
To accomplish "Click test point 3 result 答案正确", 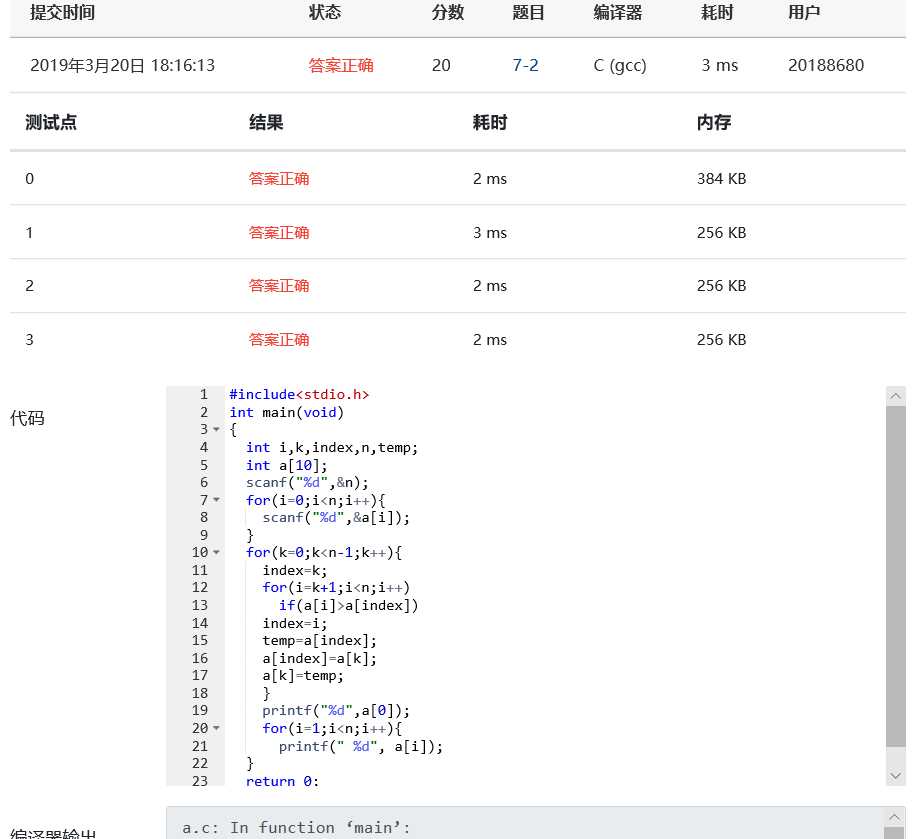I will click(x=279, y=340).
